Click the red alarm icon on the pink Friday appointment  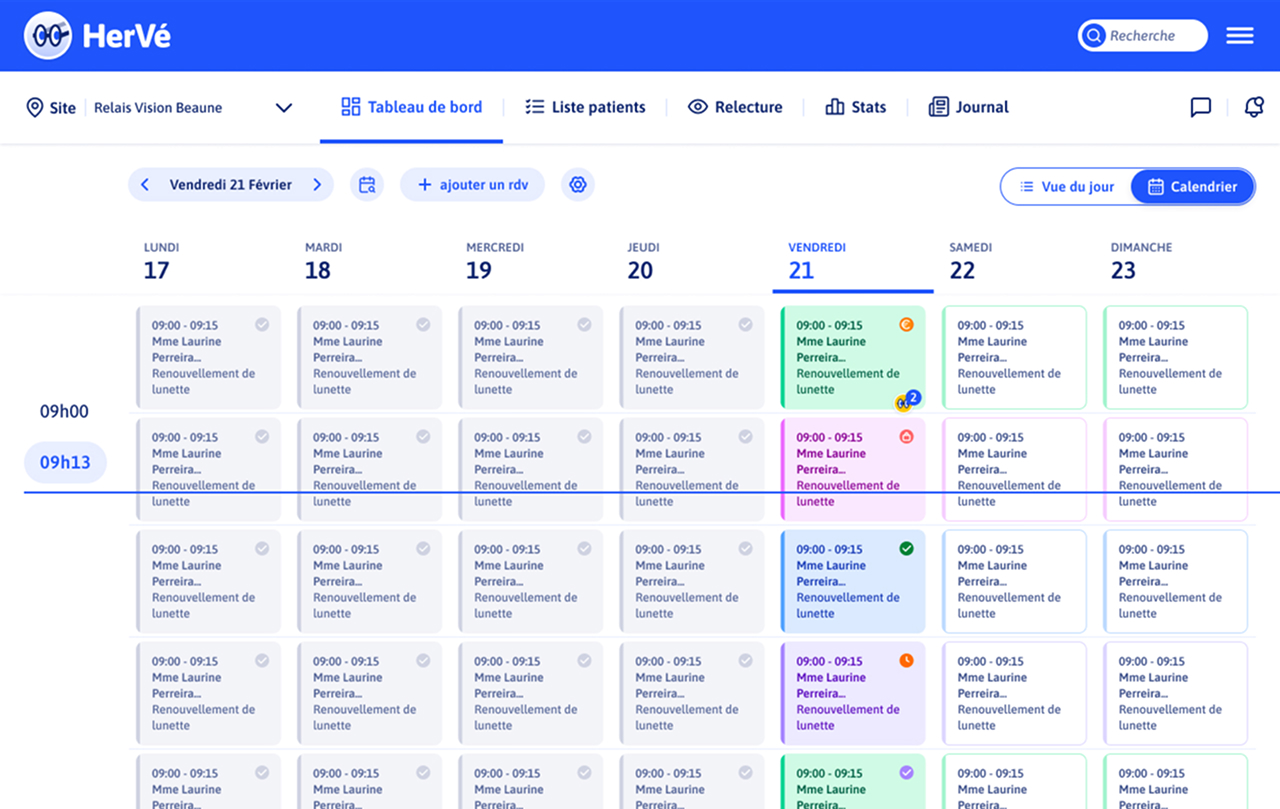tap(905, 436)
